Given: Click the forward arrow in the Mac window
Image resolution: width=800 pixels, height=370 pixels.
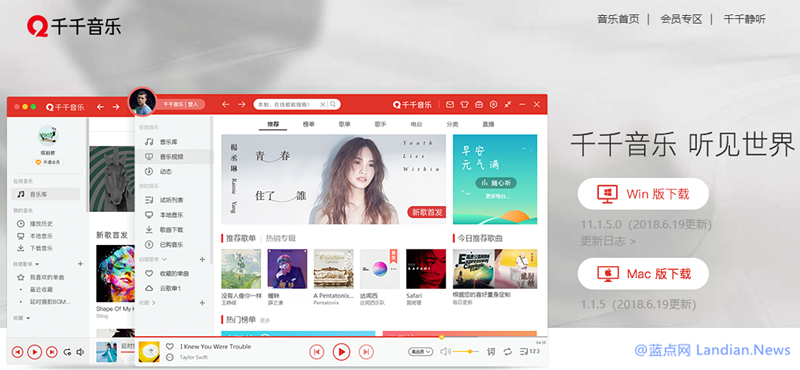Looking at the screenshot, I should point(116,107).
